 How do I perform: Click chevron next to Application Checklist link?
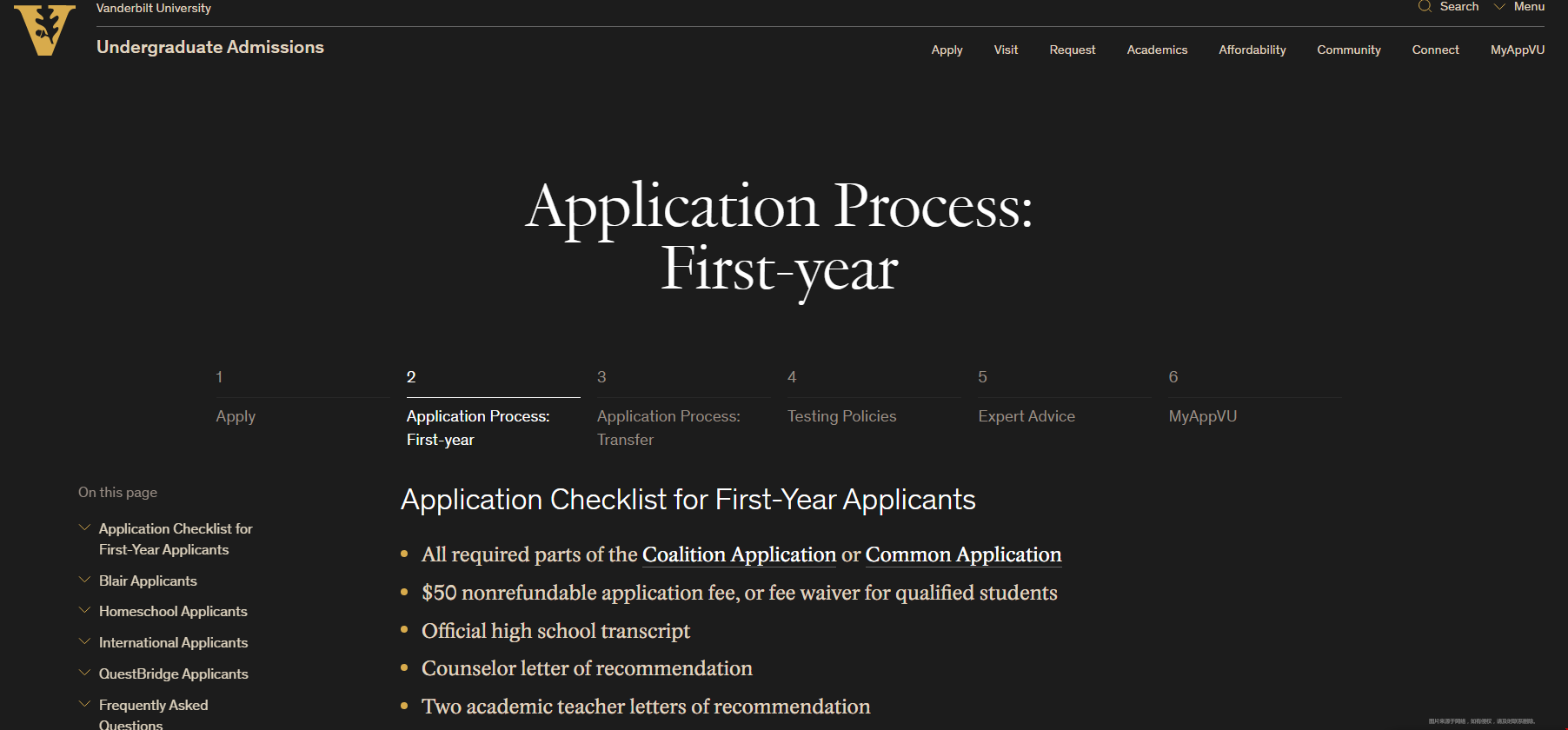pos(84,528)
